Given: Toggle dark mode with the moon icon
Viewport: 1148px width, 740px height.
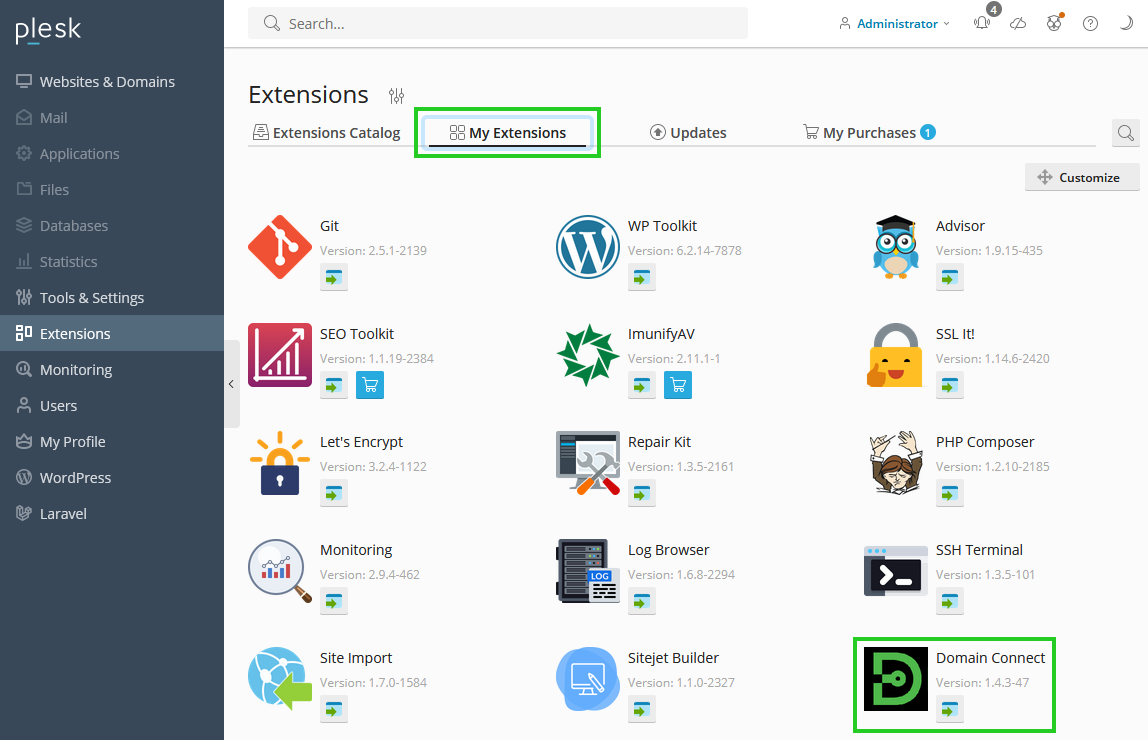Looking at the screenshot, I should coord(1126,22).
